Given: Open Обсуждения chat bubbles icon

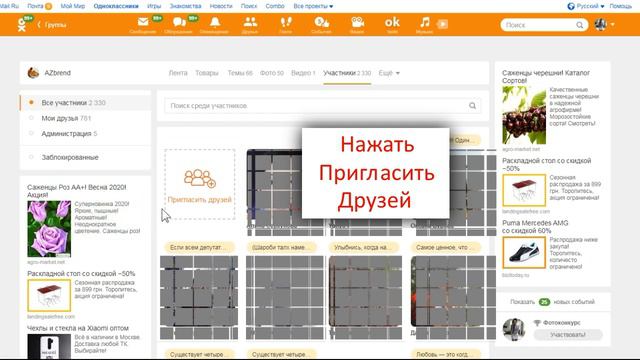Looking at the screenshot, I should [x=179, y=22].
